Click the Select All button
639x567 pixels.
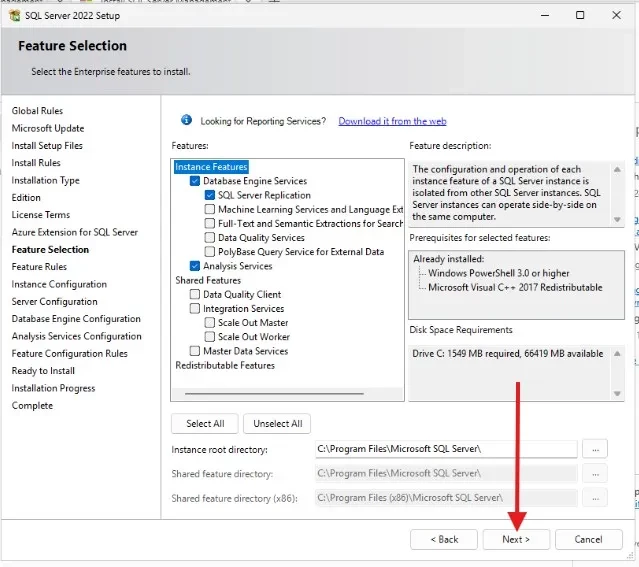pyautogui.click(x=205, y=424)
